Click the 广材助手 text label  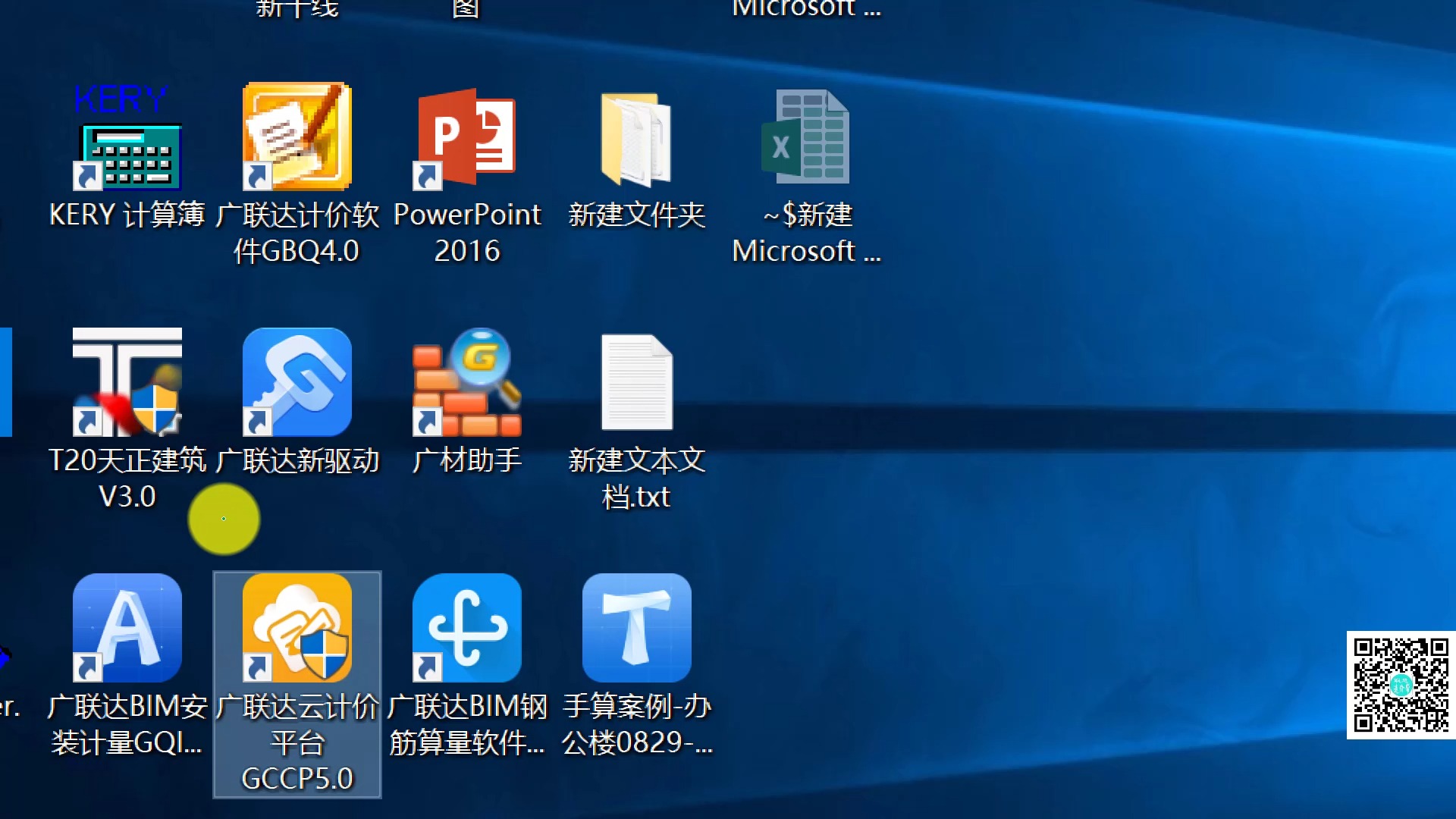click(x=467, y=460)
